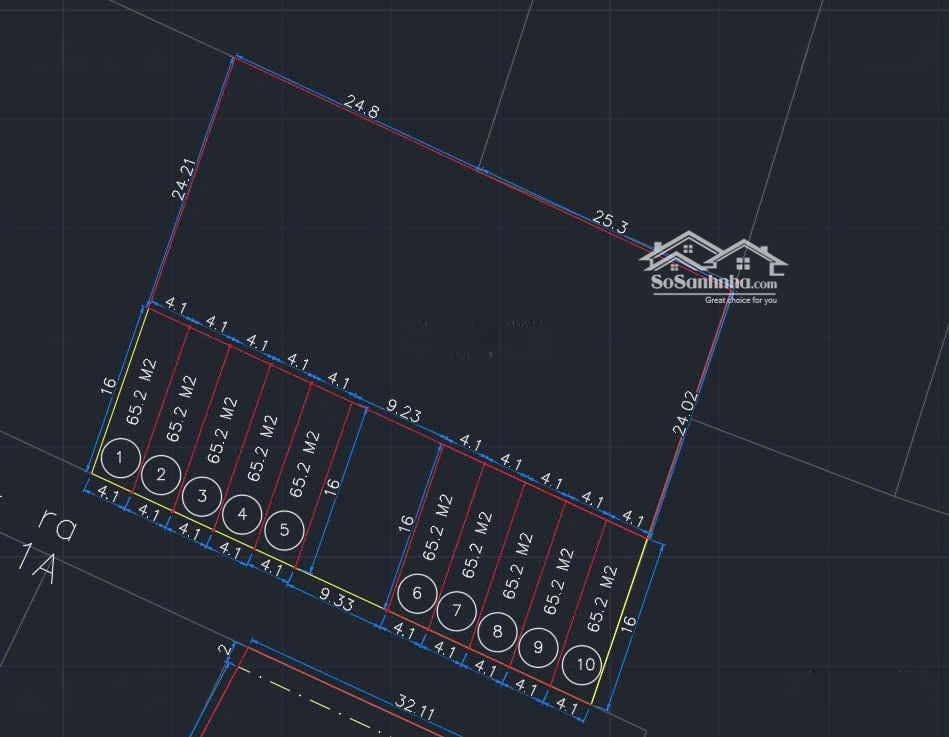This screenshot has width=949, height=737.
Task: Pick the circled lot number 3 marker
Action: [x=202, y=495]
